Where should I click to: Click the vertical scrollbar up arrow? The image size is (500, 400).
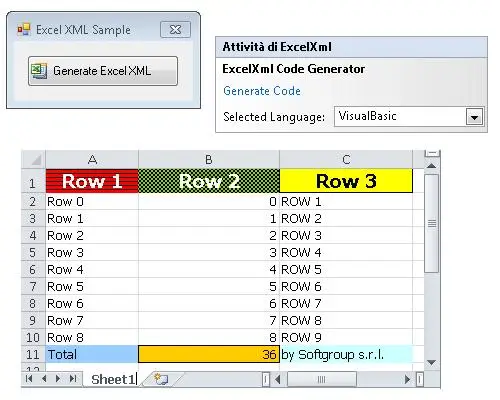pyautogui.click(x=432, y=166)
